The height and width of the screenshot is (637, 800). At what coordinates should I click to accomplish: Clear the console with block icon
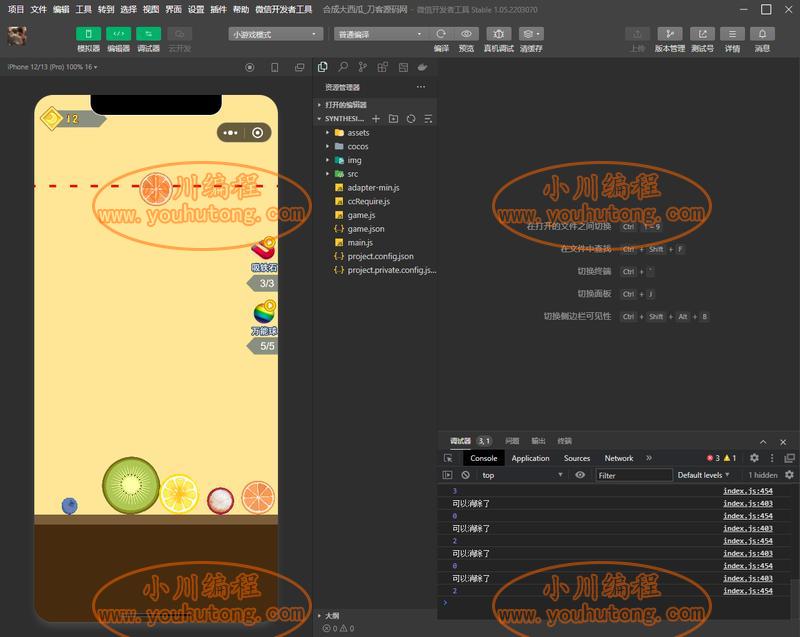click(465, 475)
